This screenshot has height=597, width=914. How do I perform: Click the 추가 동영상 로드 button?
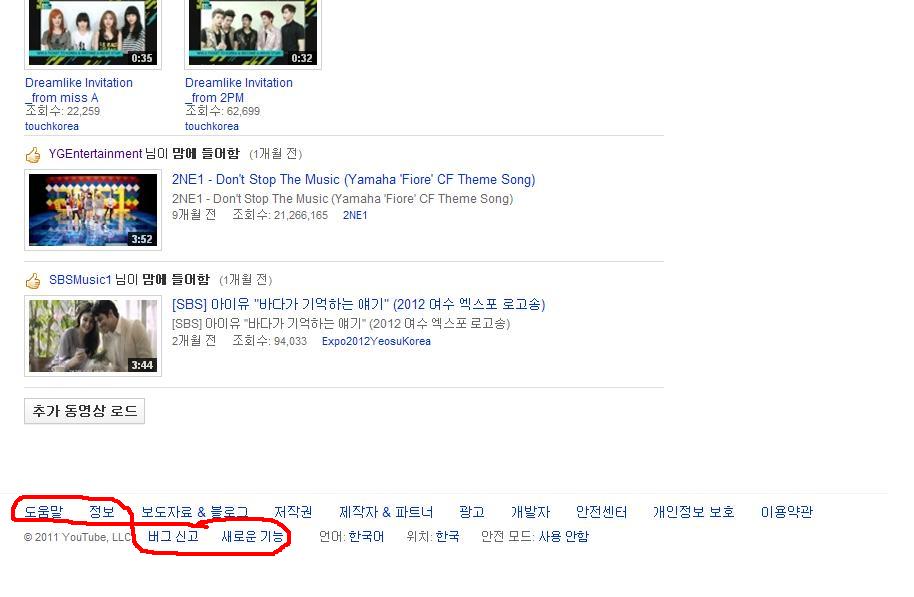85,411
